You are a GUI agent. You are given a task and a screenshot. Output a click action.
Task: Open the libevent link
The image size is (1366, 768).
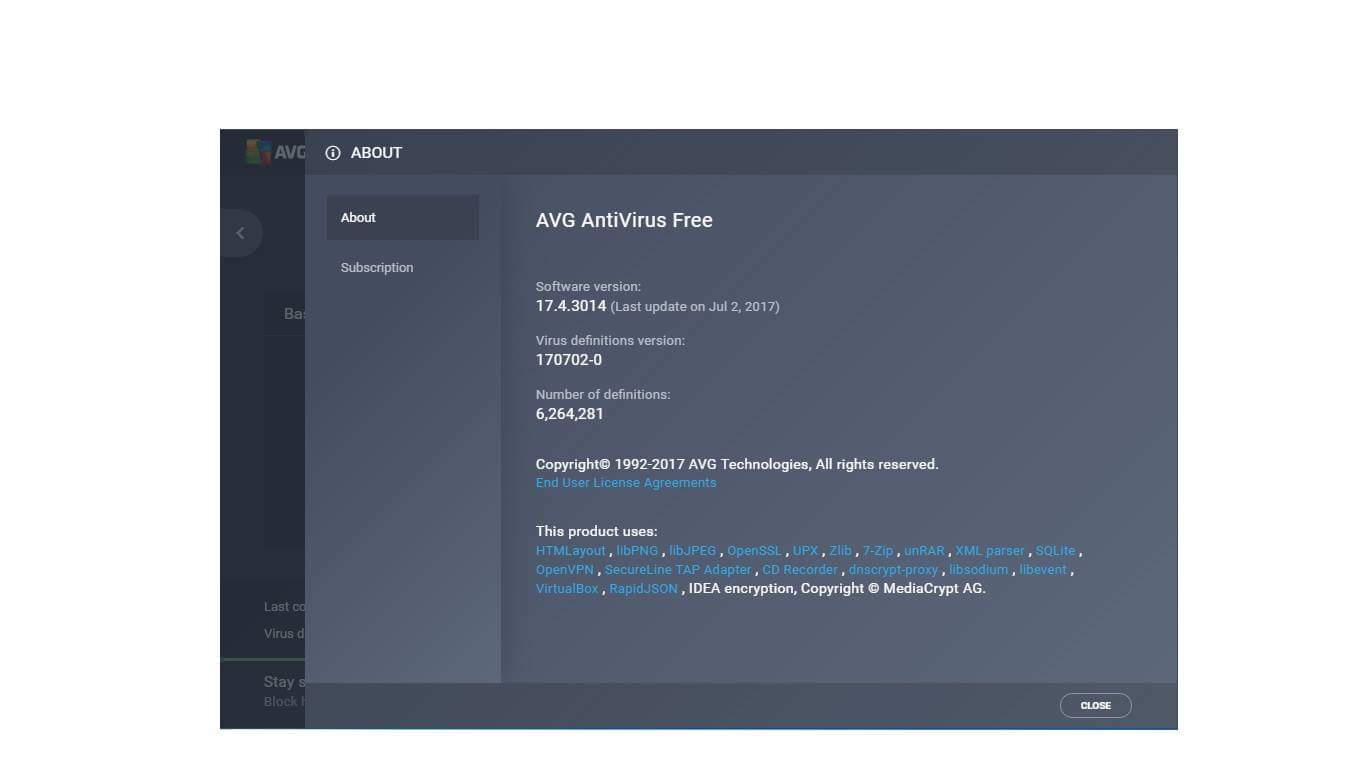(1043, 570)
